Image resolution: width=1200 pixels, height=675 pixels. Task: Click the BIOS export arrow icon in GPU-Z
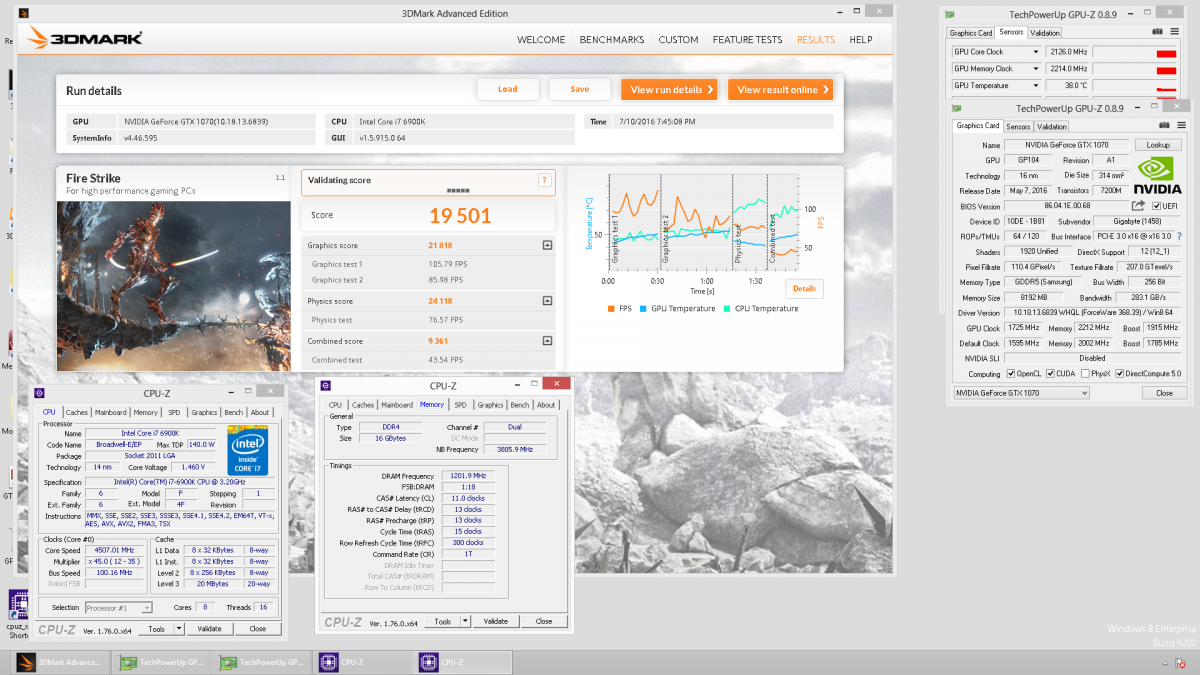pos(1139,206)
